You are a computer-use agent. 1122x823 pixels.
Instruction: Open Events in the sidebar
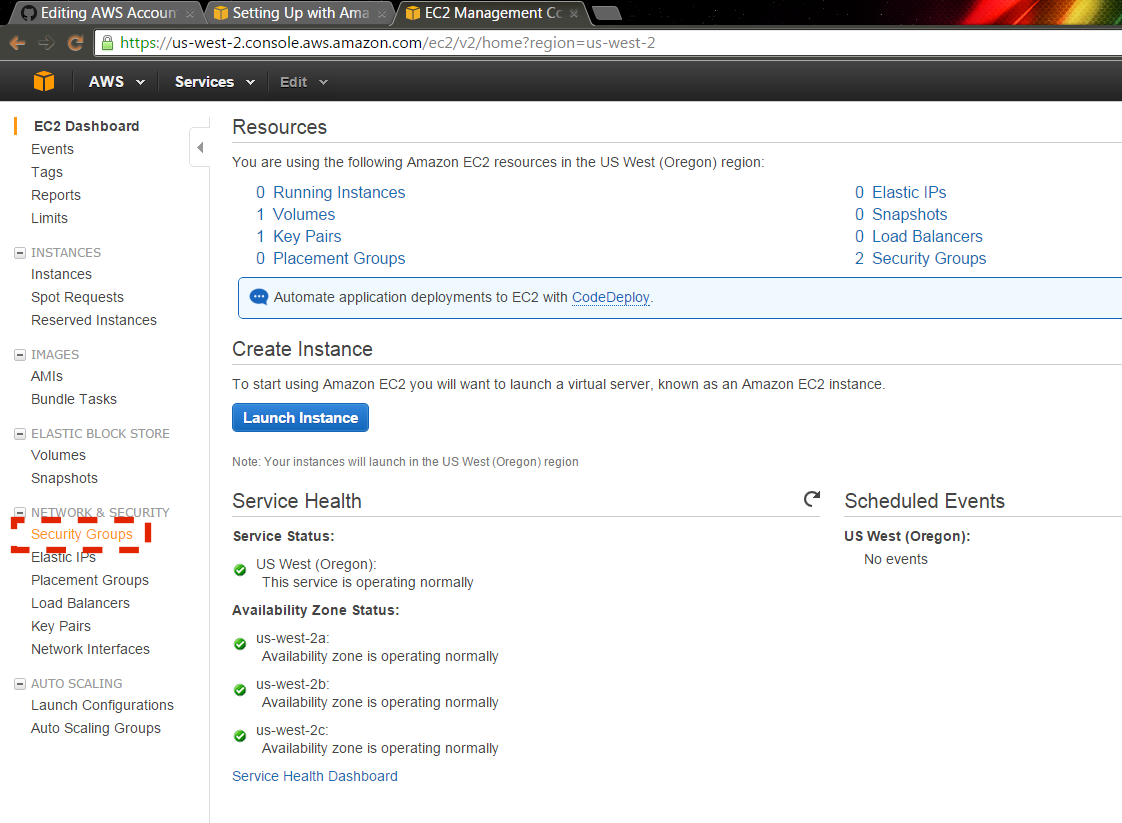point(52,150)
